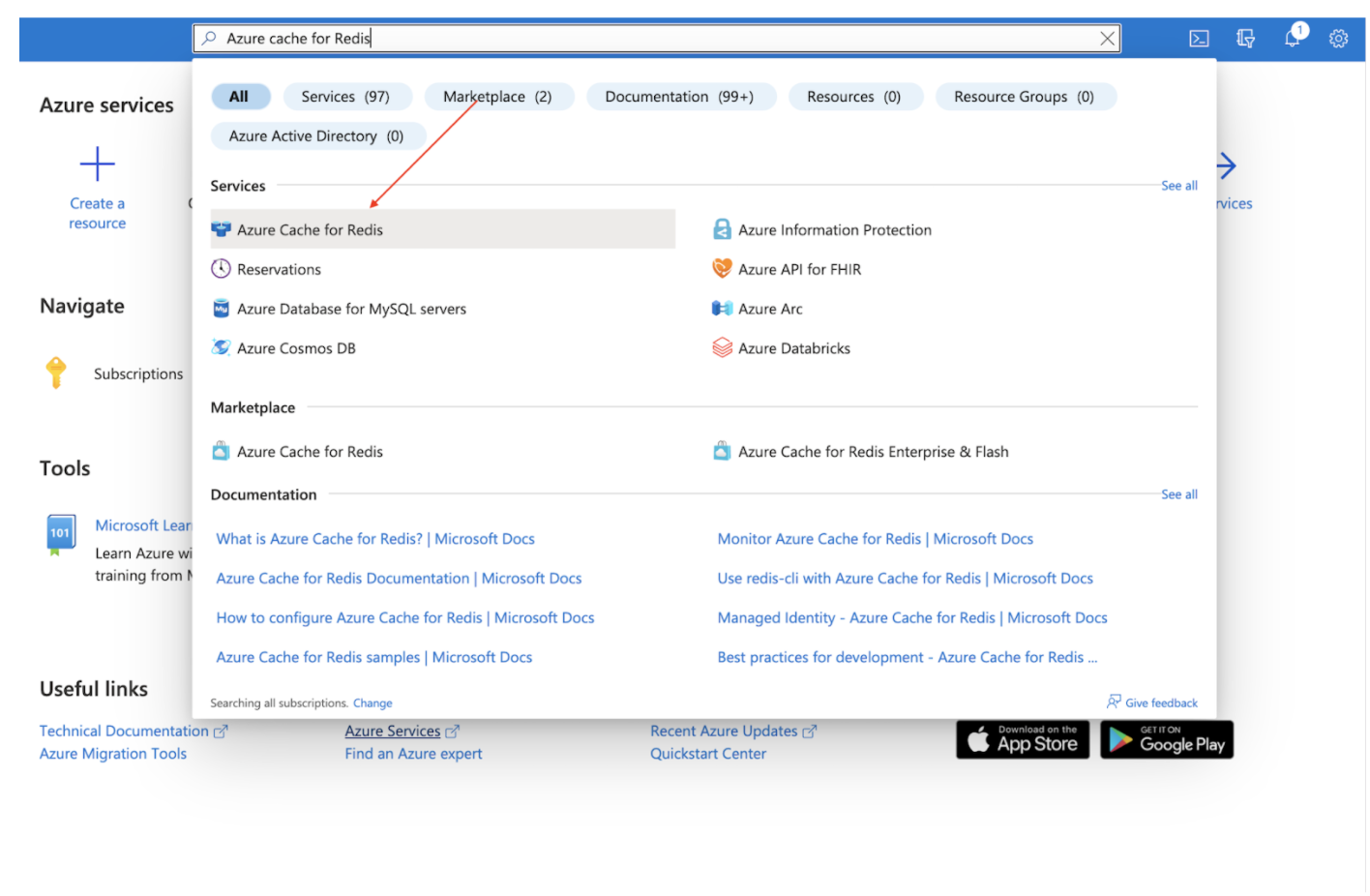Click the Microsoft Learn 101 icon

click(61, 535)
